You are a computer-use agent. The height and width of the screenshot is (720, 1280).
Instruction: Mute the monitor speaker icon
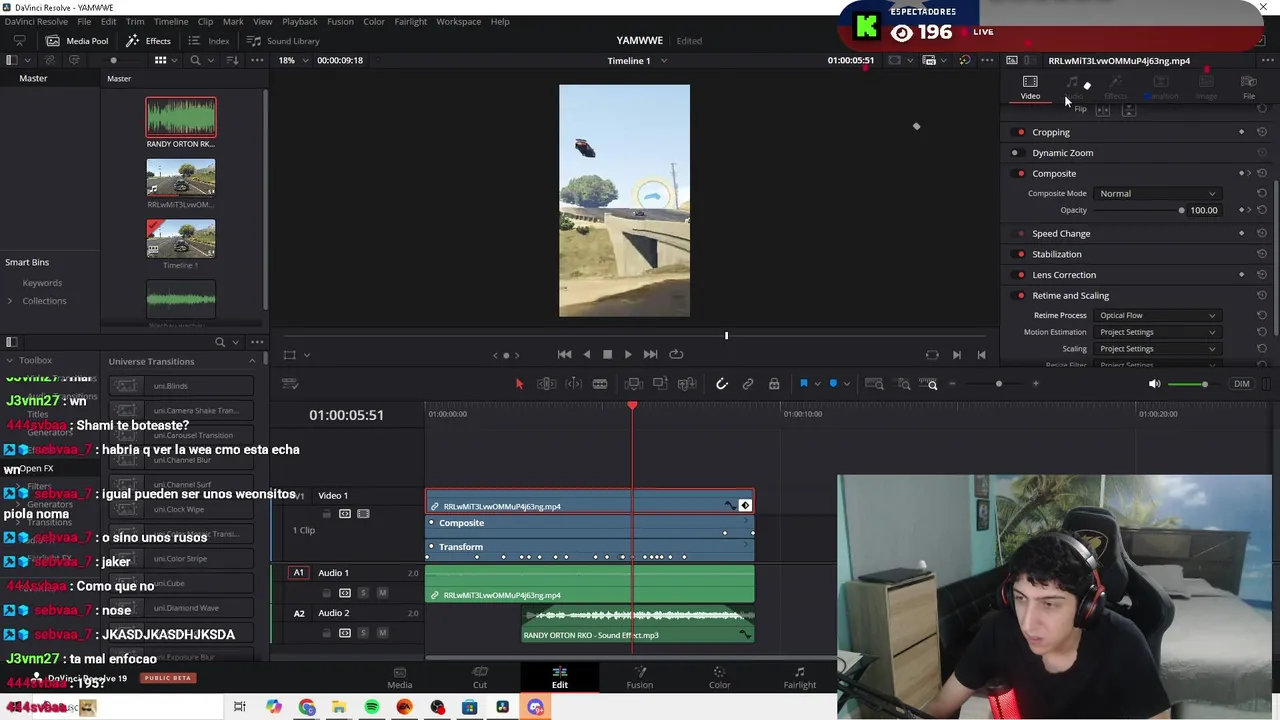pos(1154,384)
